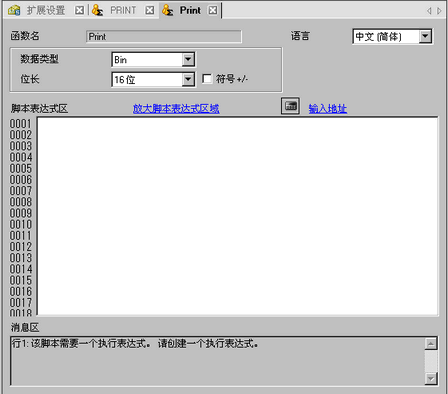Show next tabs with right arrow
Viewport: 448px width, 394px height.
click(x=439, y=11)
